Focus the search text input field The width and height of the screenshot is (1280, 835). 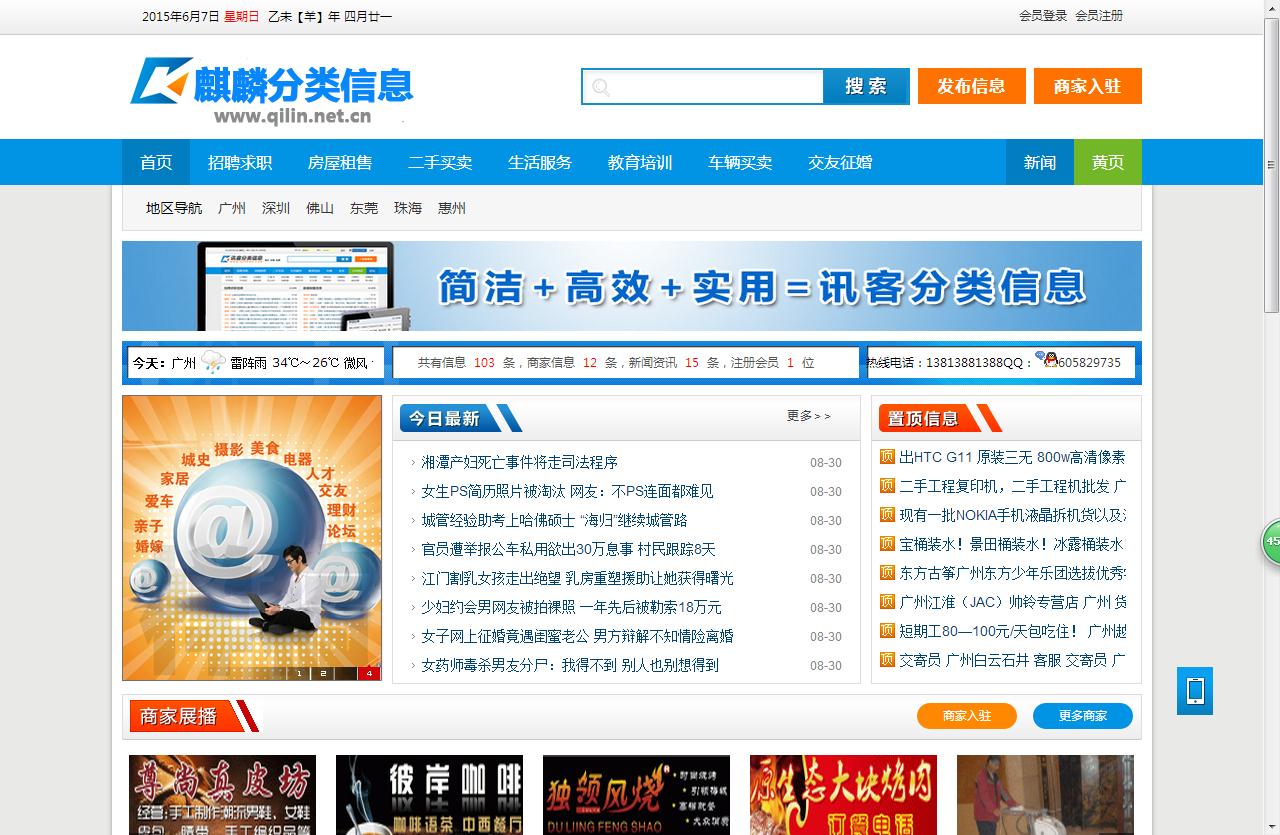(715, 87)
